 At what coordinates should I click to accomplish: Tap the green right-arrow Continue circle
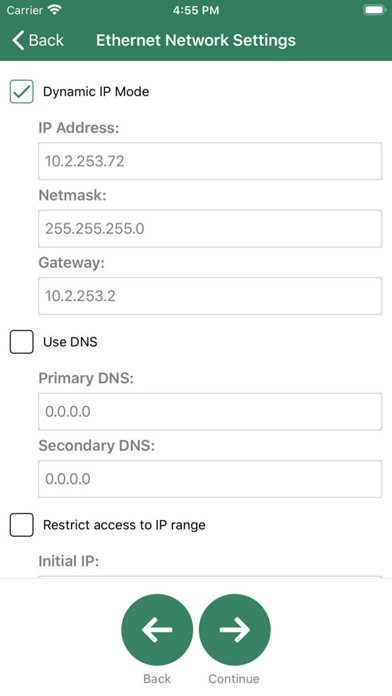(x=234, y=629)
